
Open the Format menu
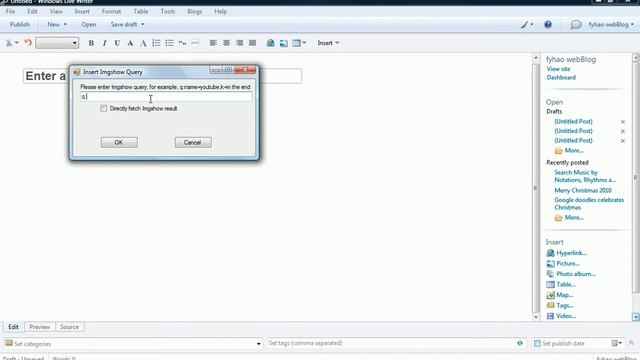coord(111,11)
